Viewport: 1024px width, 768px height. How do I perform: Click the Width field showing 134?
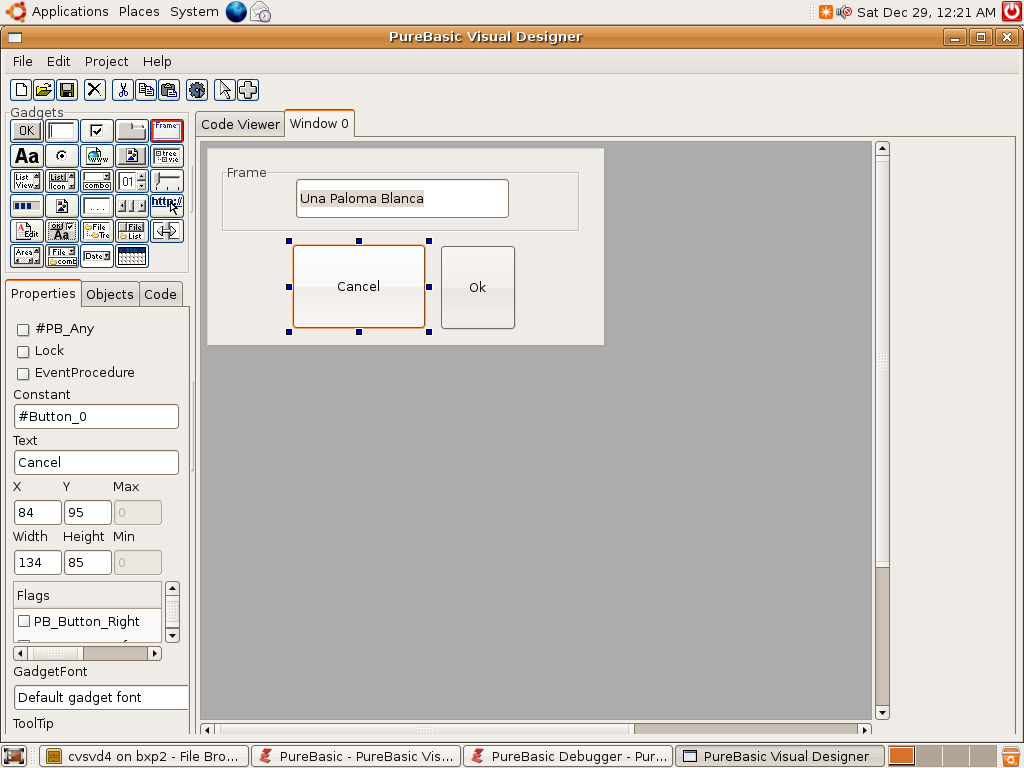[x=38, y=562]
